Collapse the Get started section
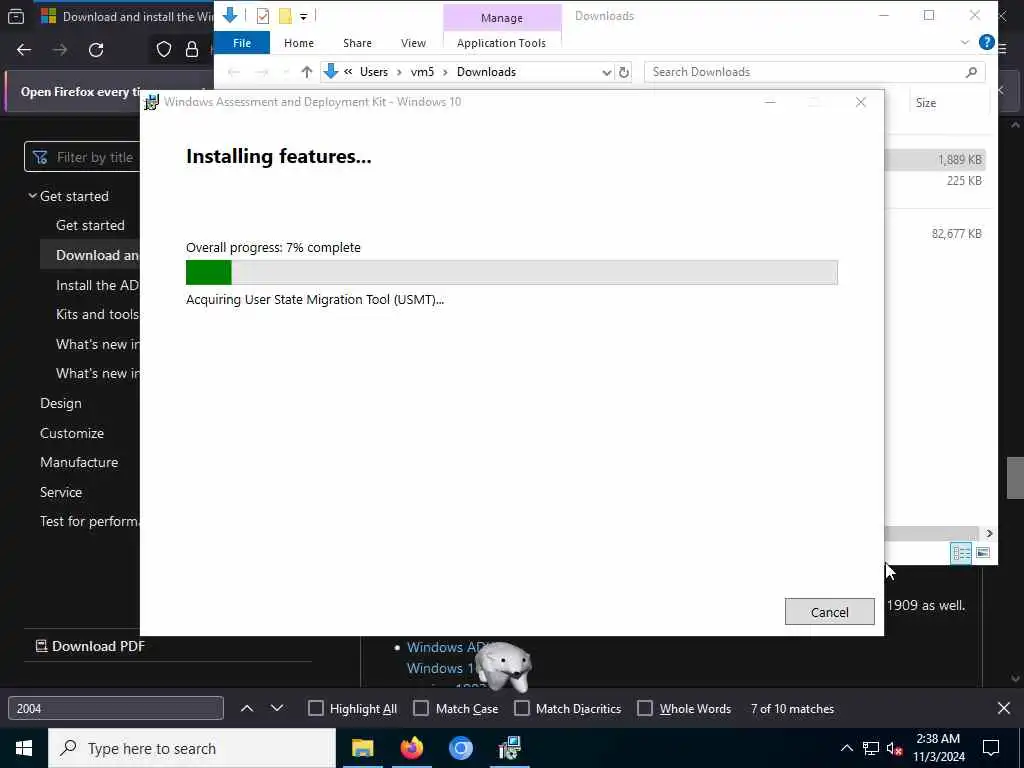 pyautogui.click(x=32, y=196)
